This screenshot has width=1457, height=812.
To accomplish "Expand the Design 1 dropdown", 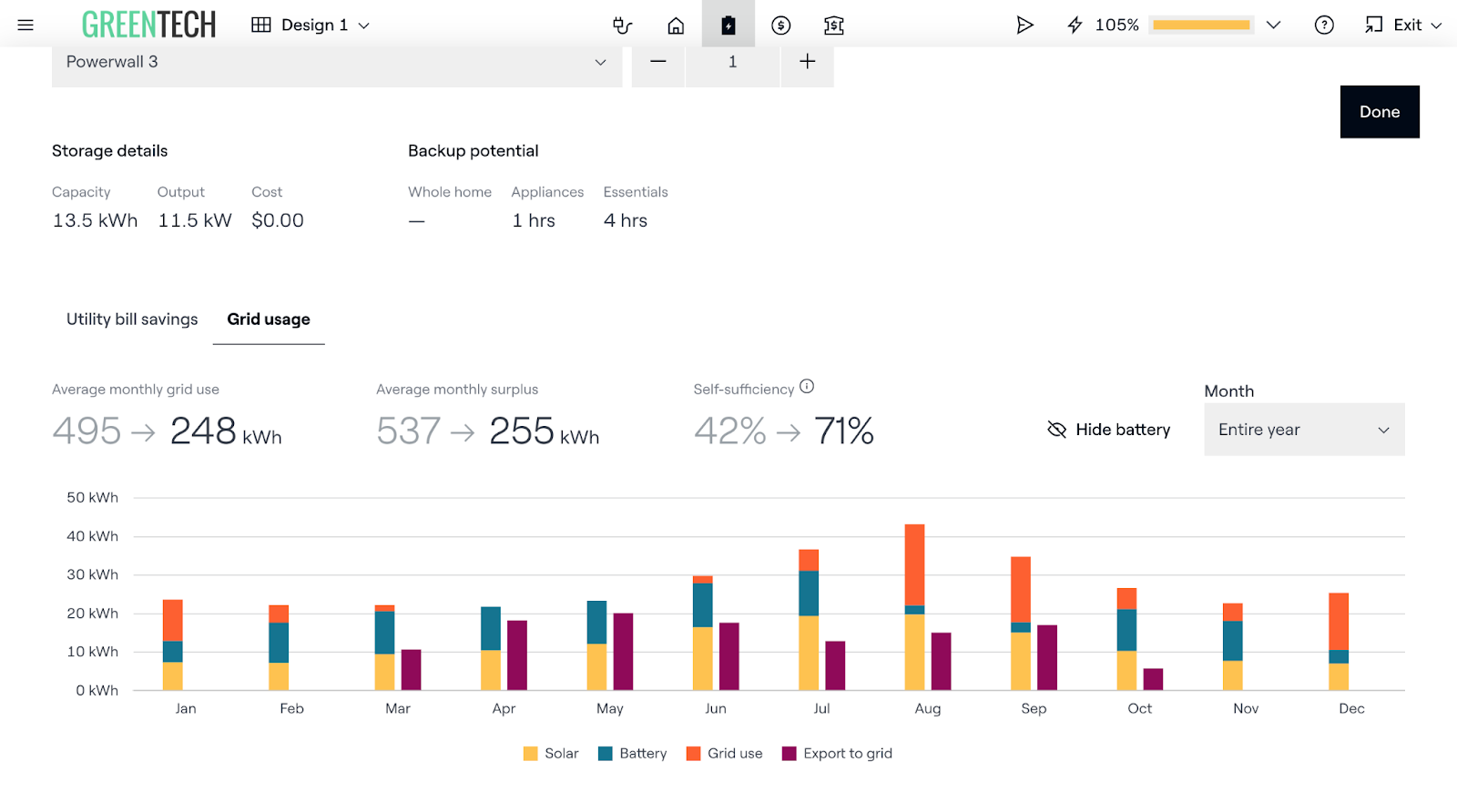I will (311, 25).
